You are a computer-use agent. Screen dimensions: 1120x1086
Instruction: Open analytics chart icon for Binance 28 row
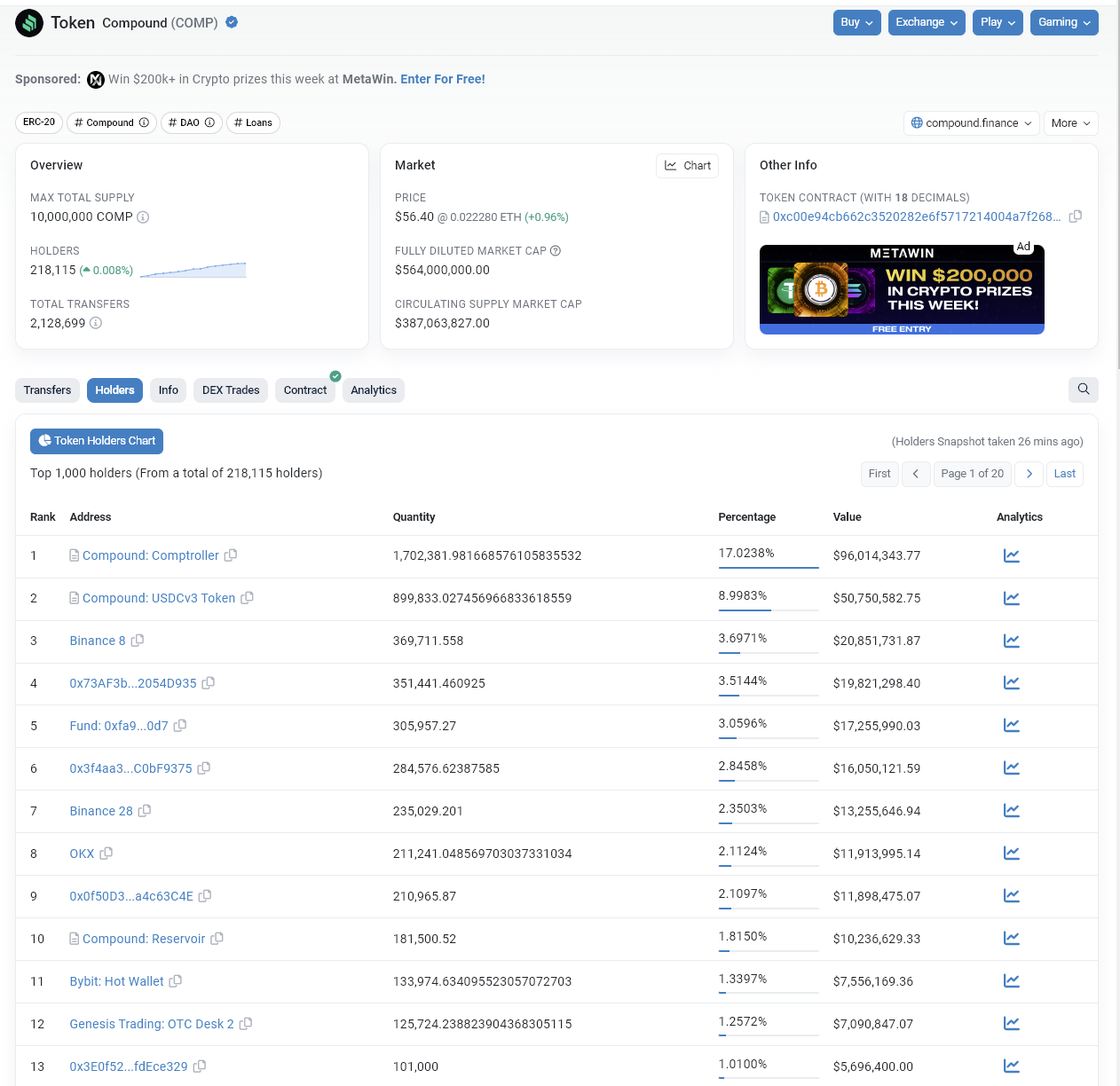1011,811
